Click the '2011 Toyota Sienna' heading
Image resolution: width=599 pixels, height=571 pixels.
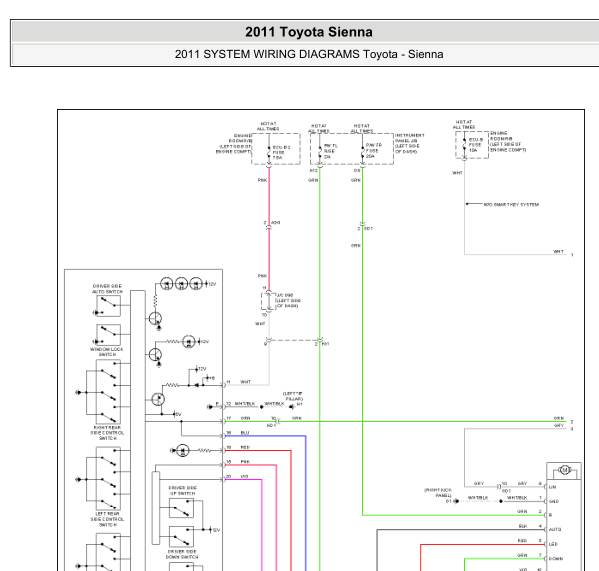click(x=309, y=32)
